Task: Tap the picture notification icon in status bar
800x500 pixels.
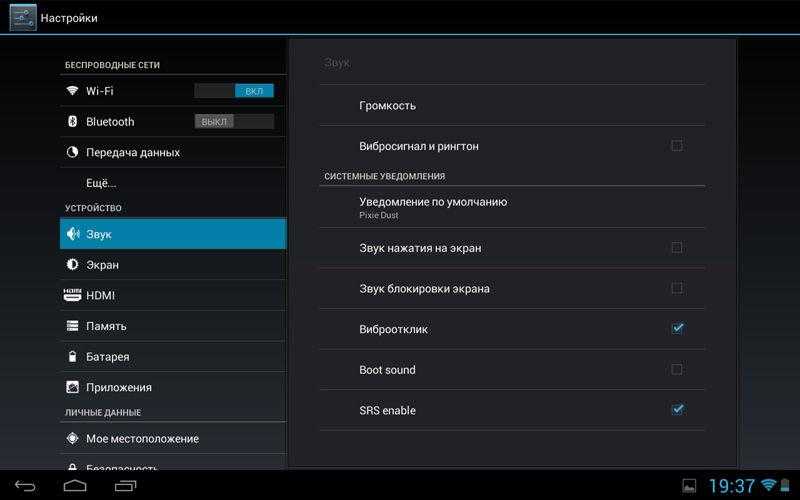Action: coord(689,486)
